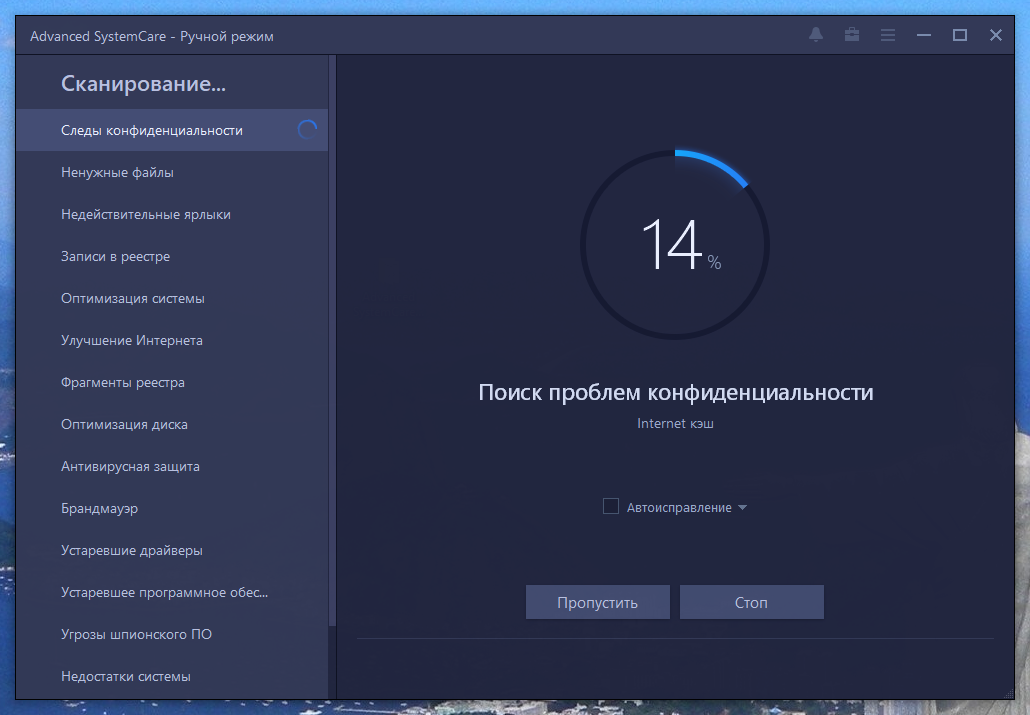The height and width of the screenshot is (715, 1030).
Task: Open the hamburger options menu
Action: click(x=887, y=35)
